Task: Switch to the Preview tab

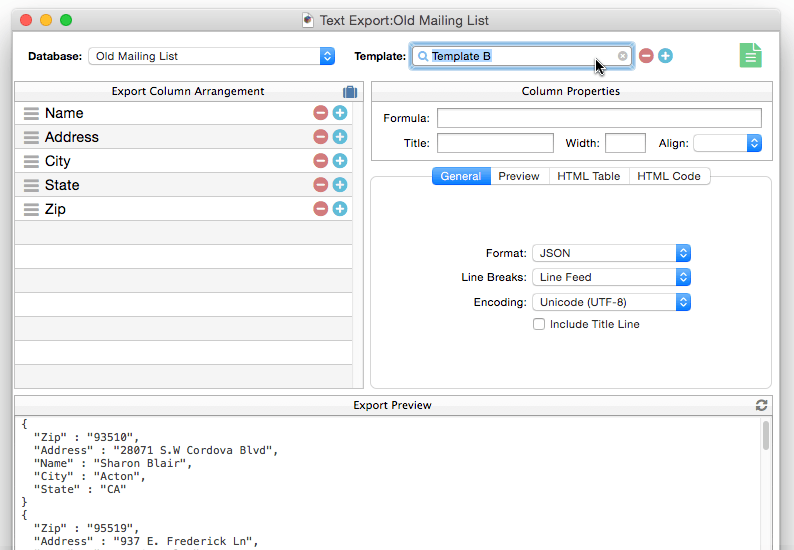Action: click(519, 176)
